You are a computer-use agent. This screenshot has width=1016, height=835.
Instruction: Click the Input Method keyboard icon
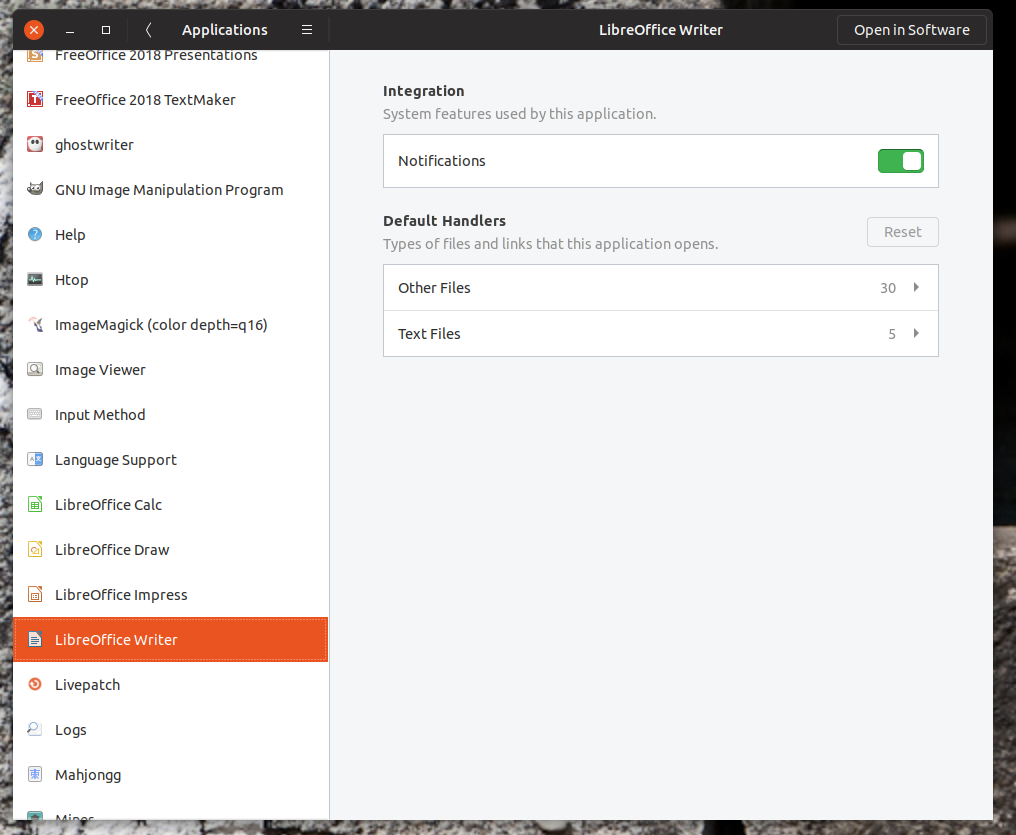coord(35,414)
